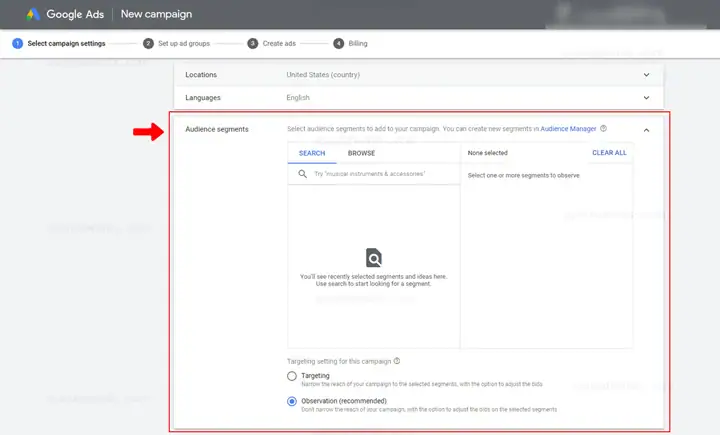Click the Google Ads logo icon
This screenshot has height=435, width=720.
33,14
